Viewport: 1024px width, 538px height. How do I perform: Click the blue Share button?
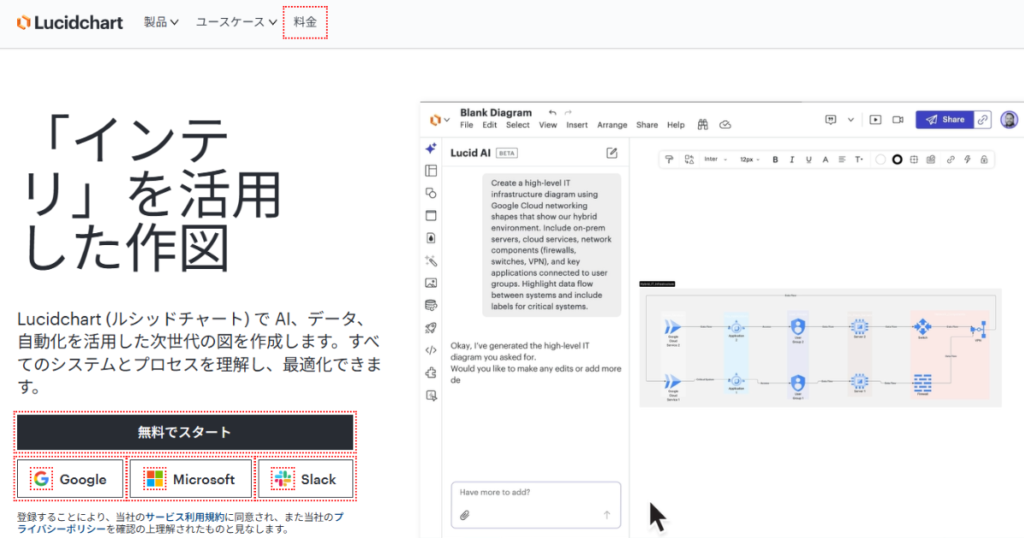(x=944, y=119)
